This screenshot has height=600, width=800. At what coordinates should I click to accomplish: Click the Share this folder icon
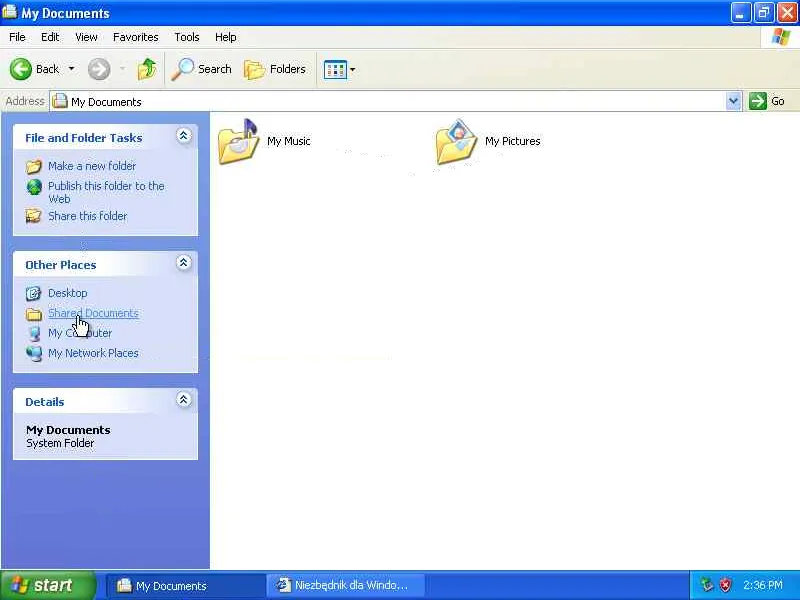click(34, 216)
